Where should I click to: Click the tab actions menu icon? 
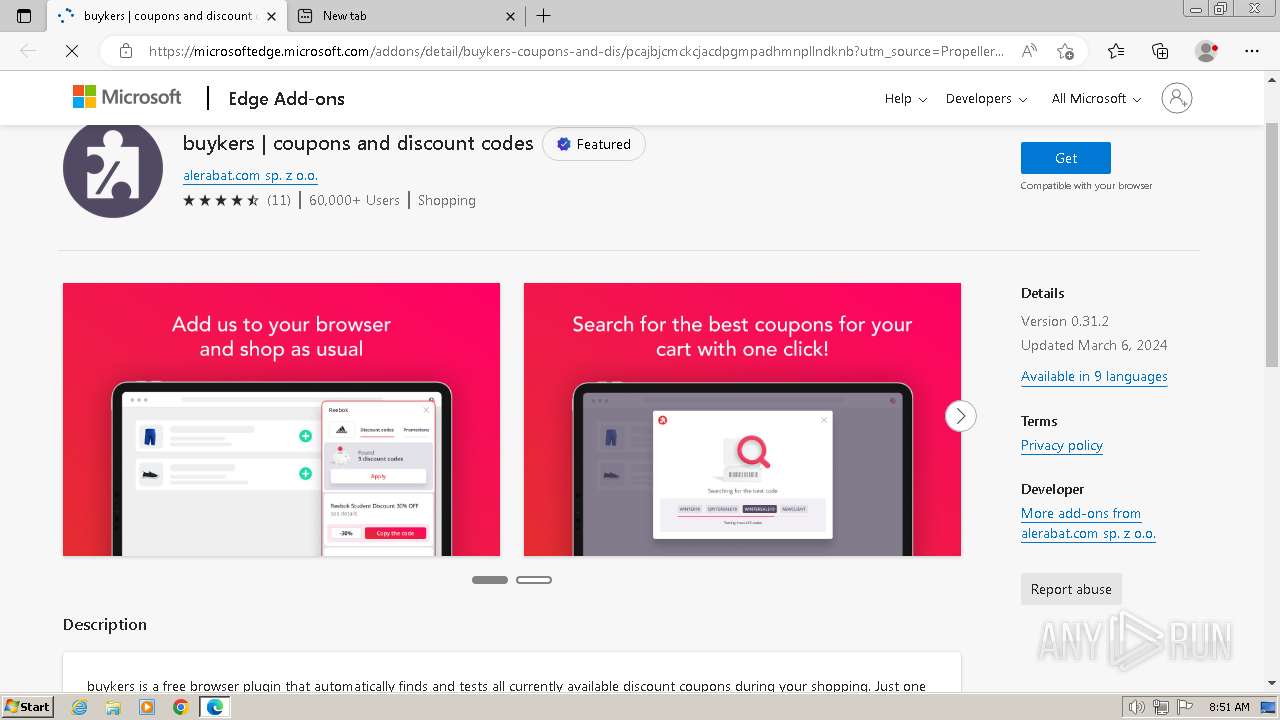24,16
